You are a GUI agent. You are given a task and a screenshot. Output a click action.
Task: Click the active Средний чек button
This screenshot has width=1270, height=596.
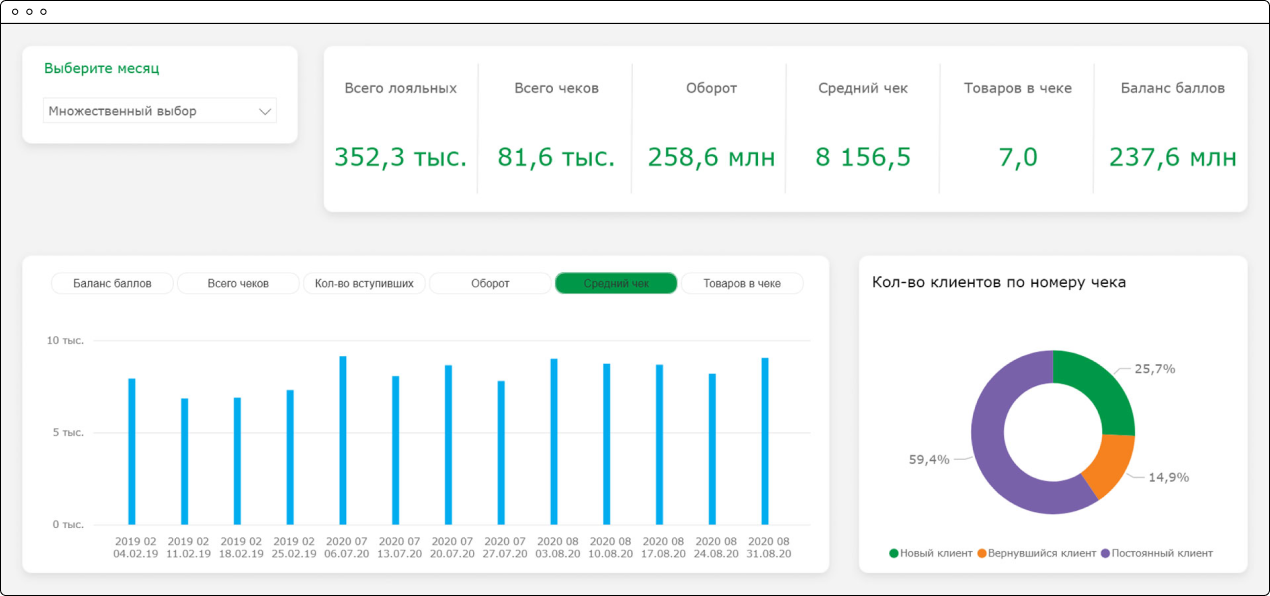616,284
